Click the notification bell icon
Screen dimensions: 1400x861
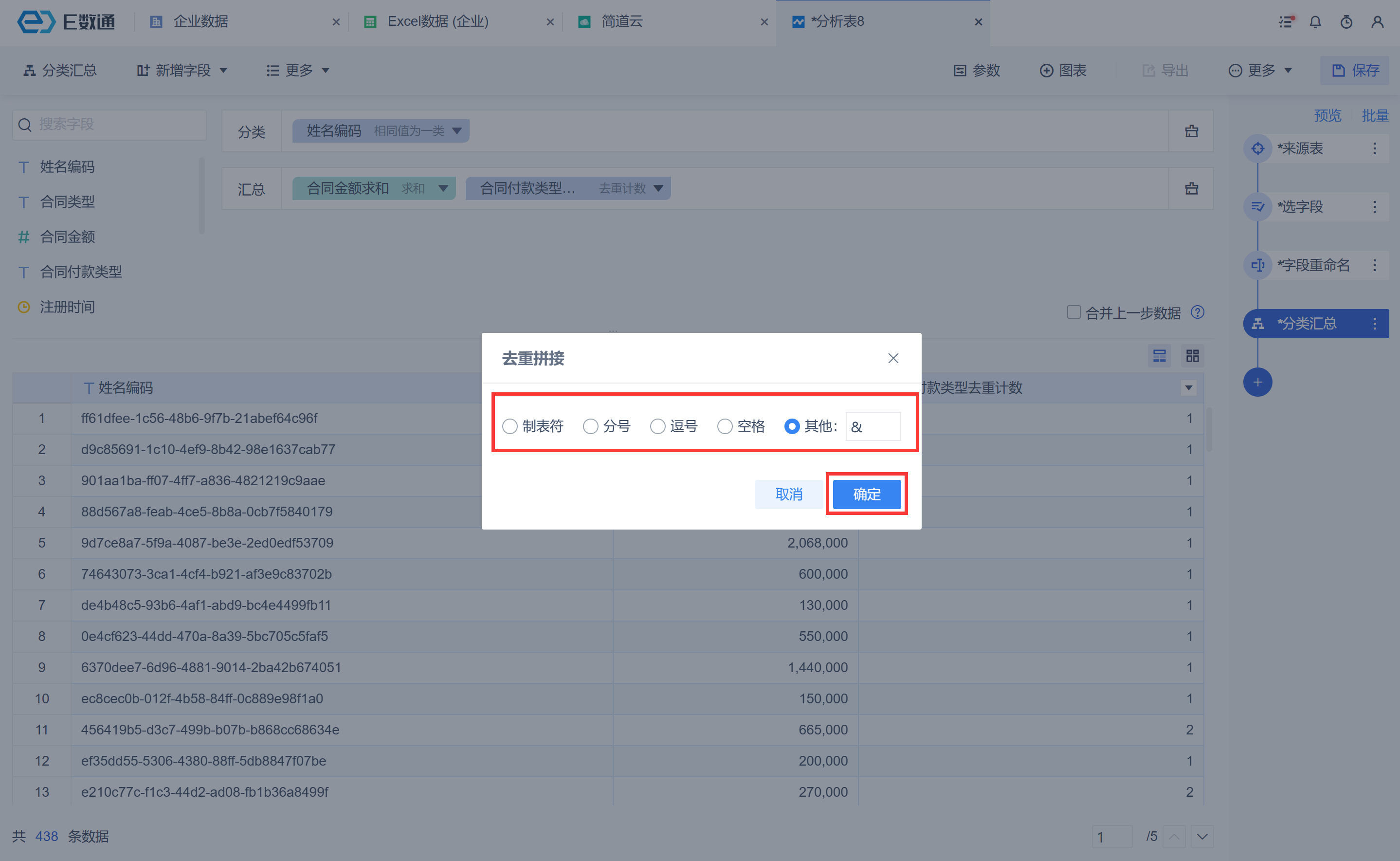1315,21
